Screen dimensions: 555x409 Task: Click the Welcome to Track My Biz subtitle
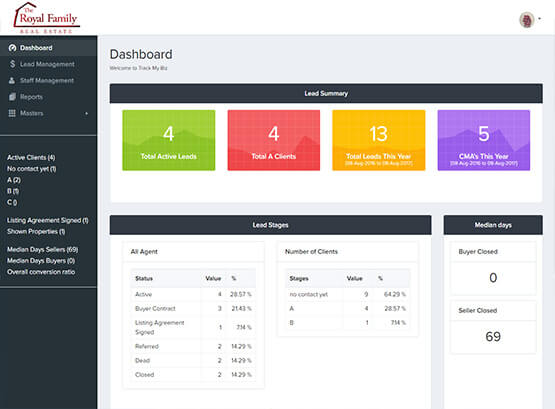138,68
